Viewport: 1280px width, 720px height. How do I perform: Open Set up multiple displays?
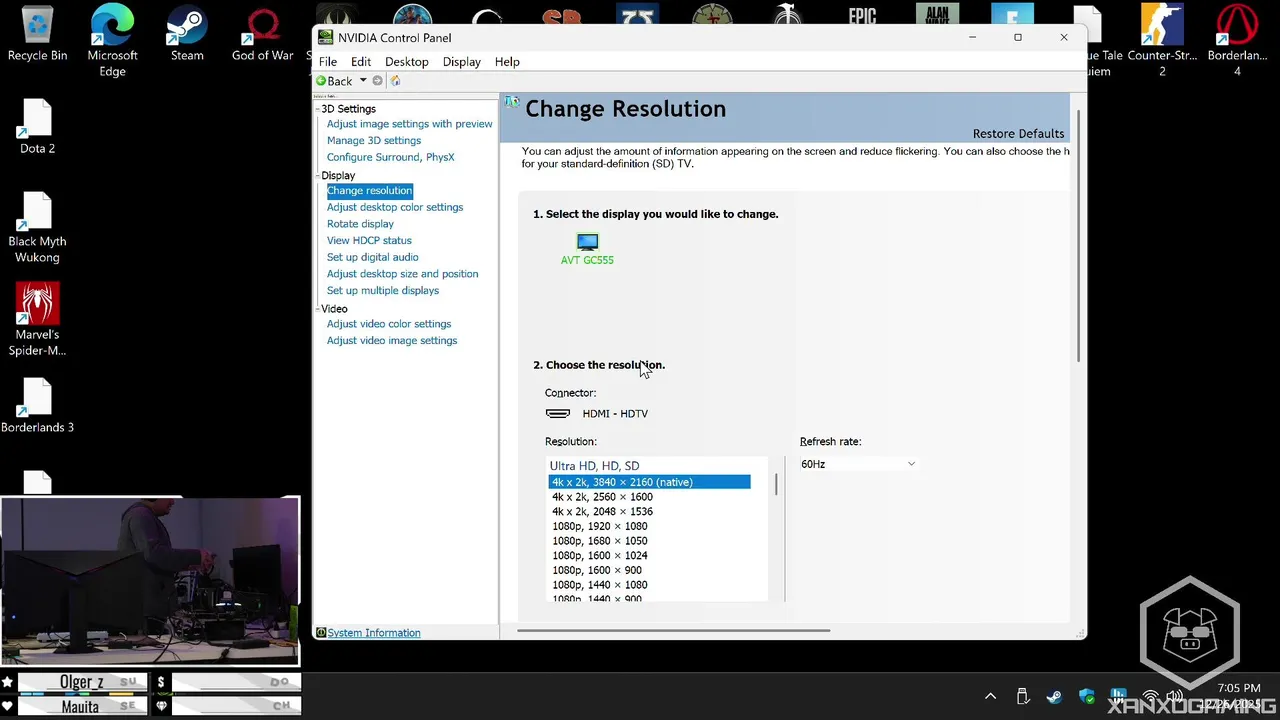pyautogui.click(x=382, y=291)
